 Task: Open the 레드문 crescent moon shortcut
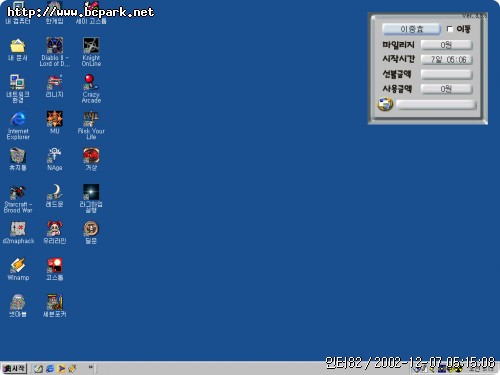55,192
